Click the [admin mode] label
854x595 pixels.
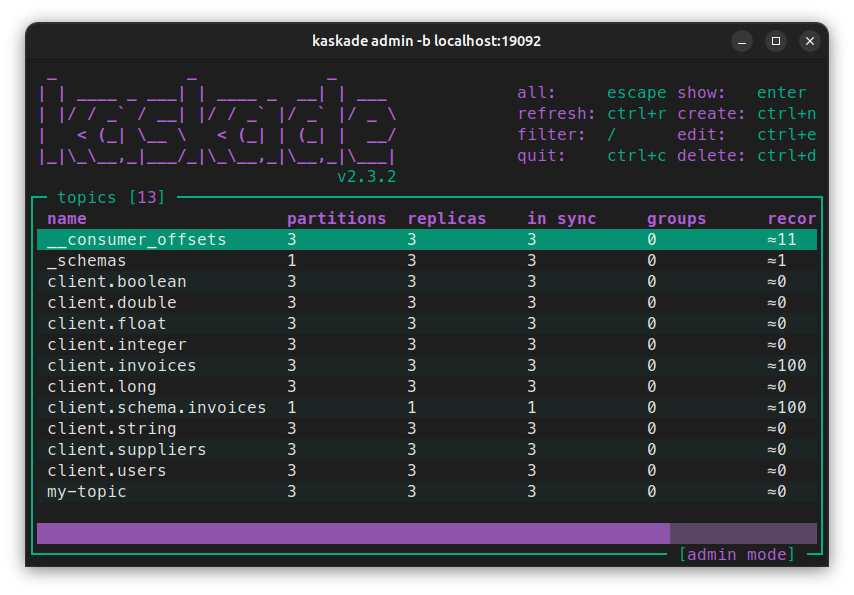click(x=736, y=555)
